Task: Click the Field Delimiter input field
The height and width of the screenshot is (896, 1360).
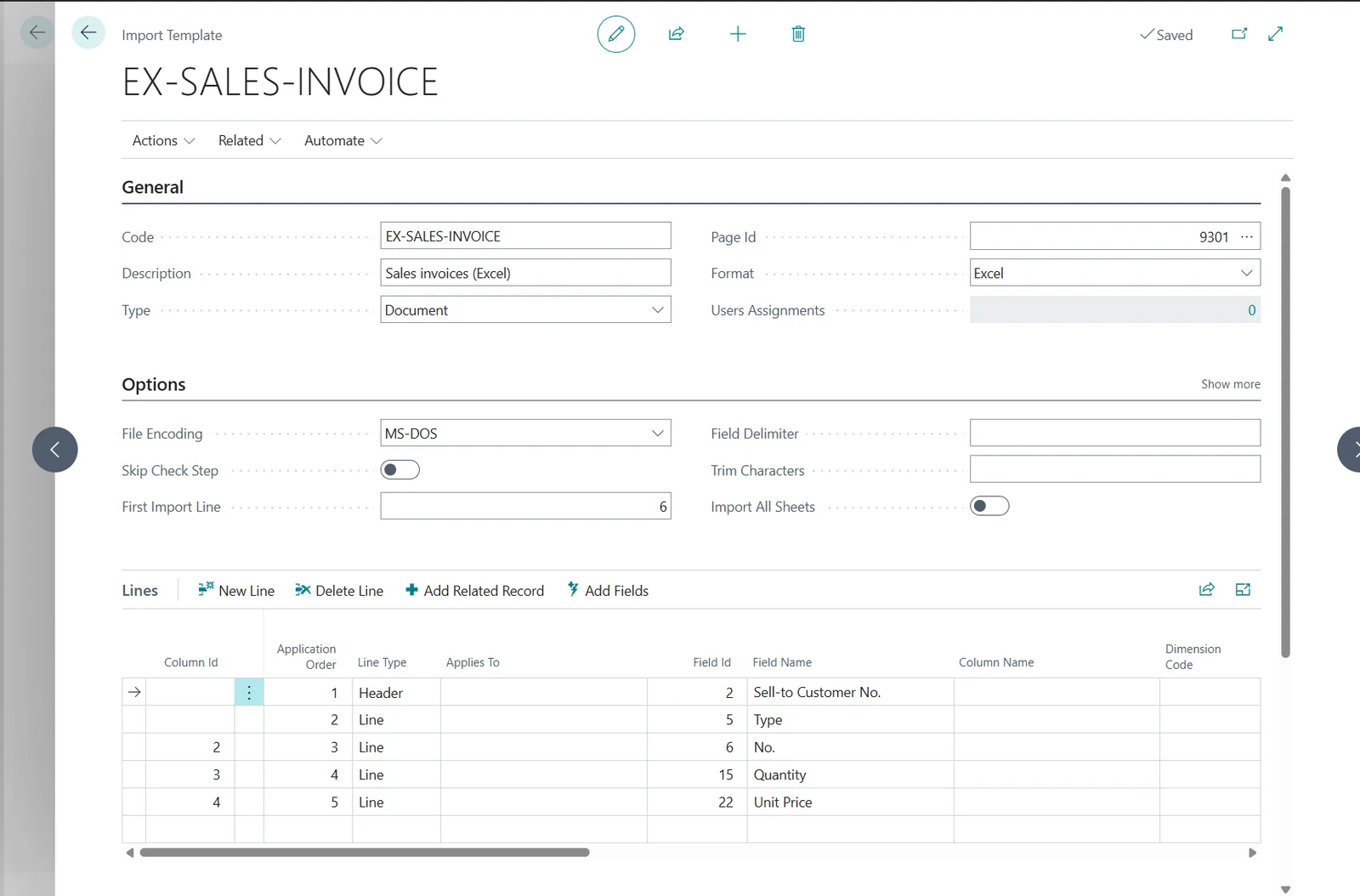Action: 1114,433
